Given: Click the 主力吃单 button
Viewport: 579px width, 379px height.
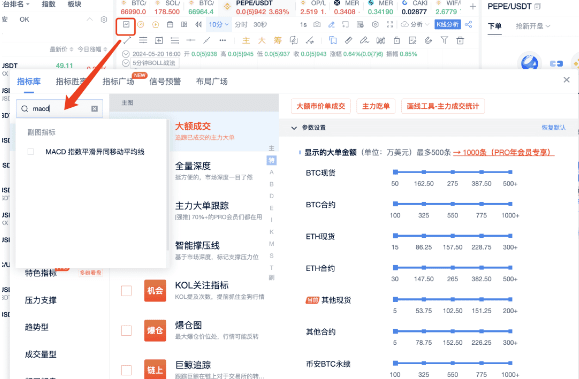Looking at the screenshot, I should 376,106.
